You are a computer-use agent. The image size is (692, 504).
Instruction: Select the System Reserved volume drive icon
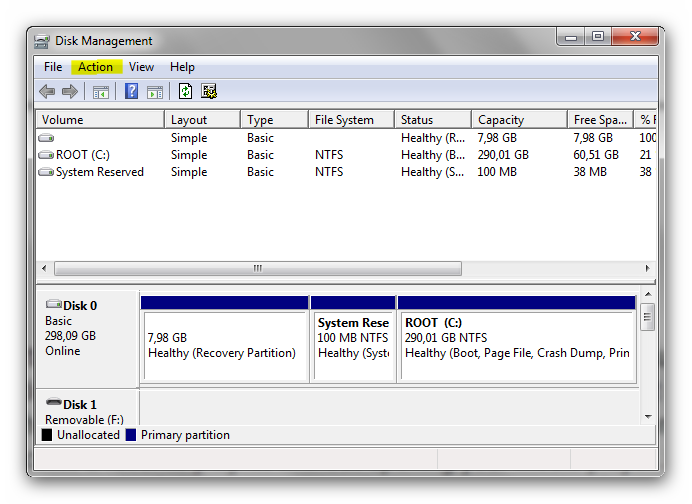point(46,172)
